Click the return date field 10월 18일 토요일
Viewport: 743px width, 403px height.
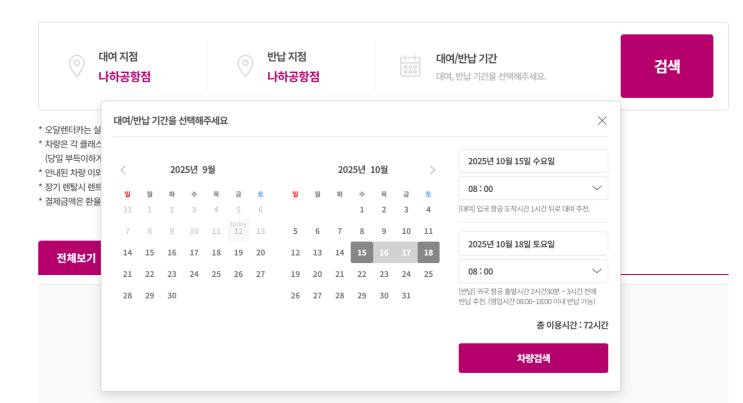pos(533,244)
